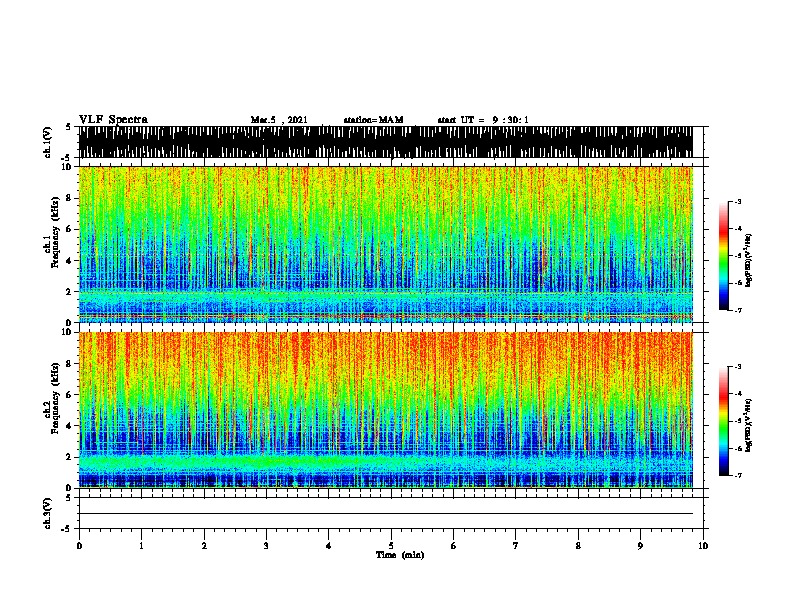792x612 pixels.
Task: Click the "ch.1(V)" waveform axis label
Action: tap(48, 142)
